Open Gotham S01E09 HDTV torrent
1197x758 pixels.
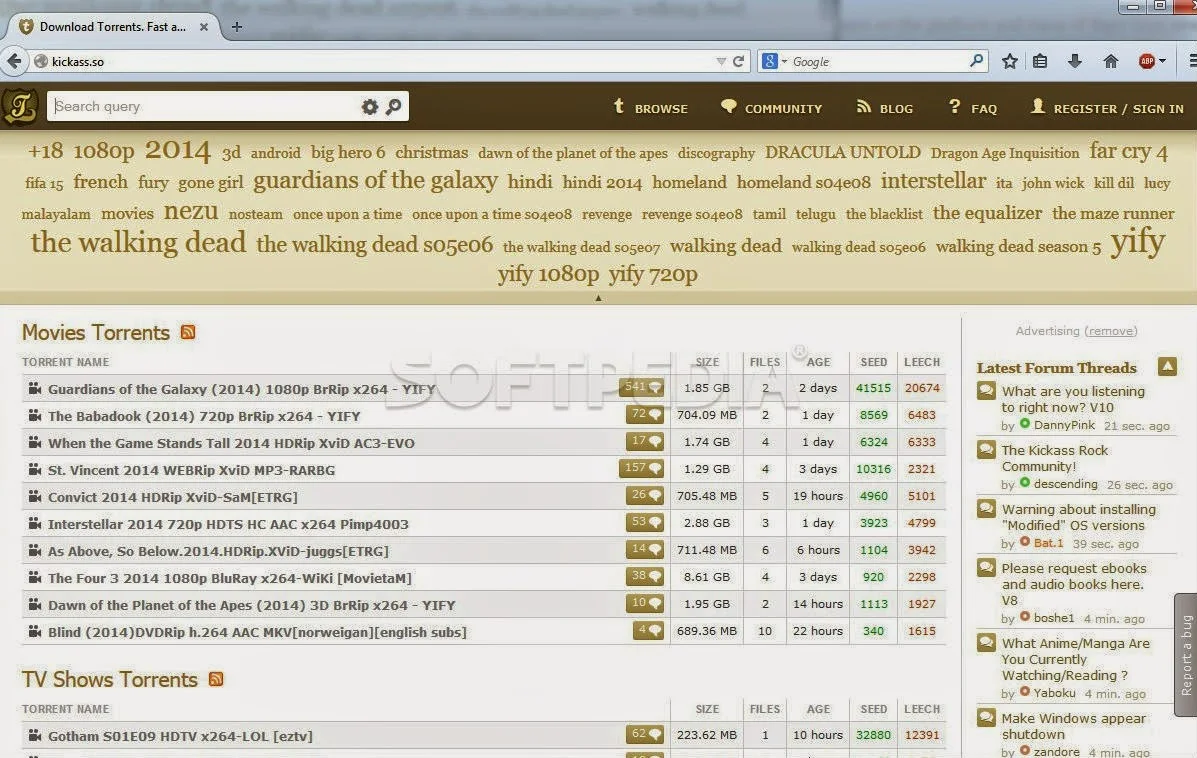click(x=180, y=736)
